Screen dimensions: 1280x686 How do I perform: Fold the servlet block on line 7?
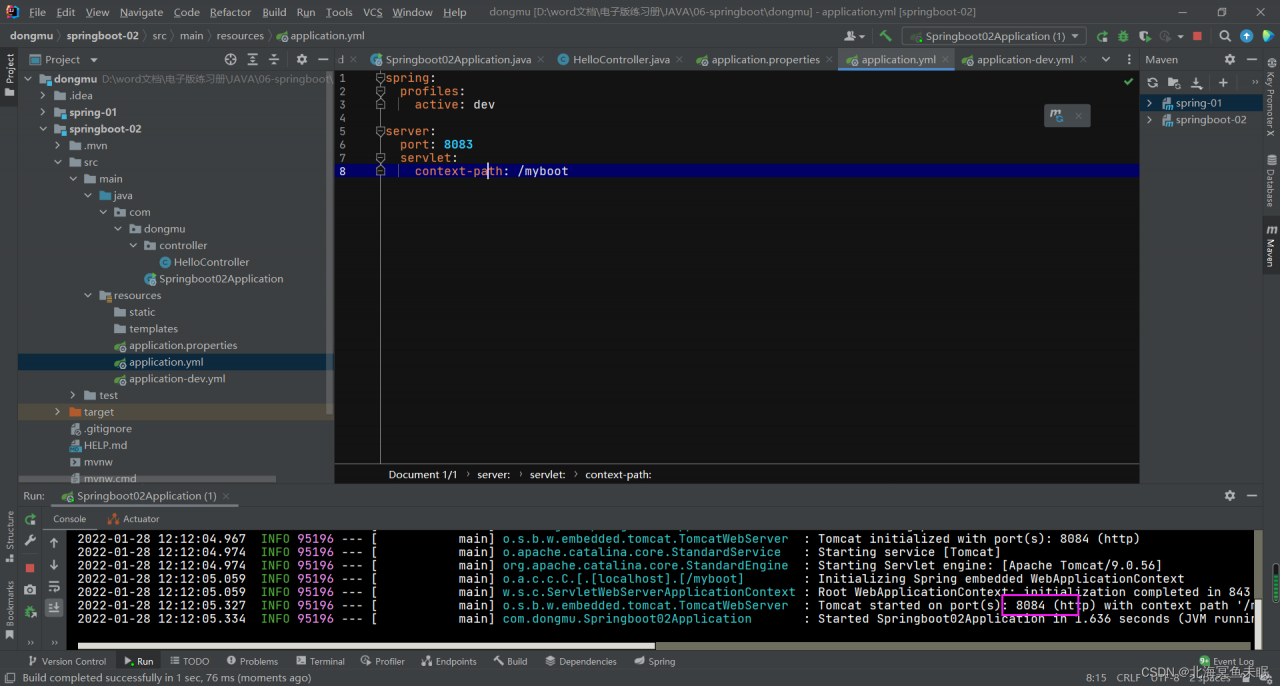pyautogui.click(x=380, y=158)
